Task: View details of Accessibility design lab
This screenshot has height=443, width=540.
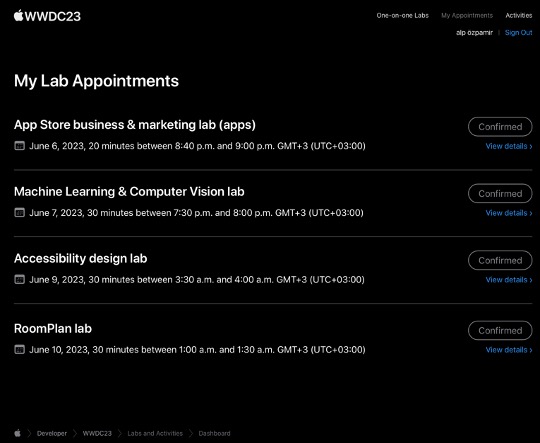Action: coord(509,280)
